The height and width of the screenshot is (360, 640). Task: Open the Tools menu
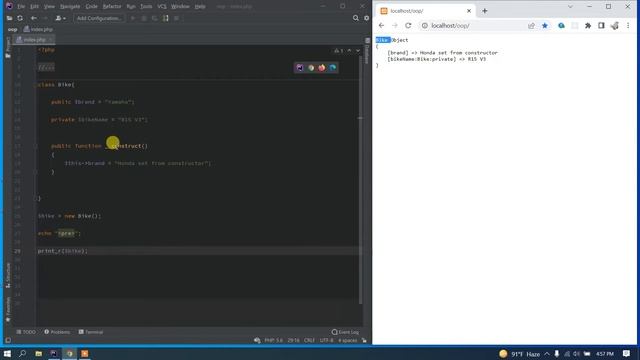146,7
